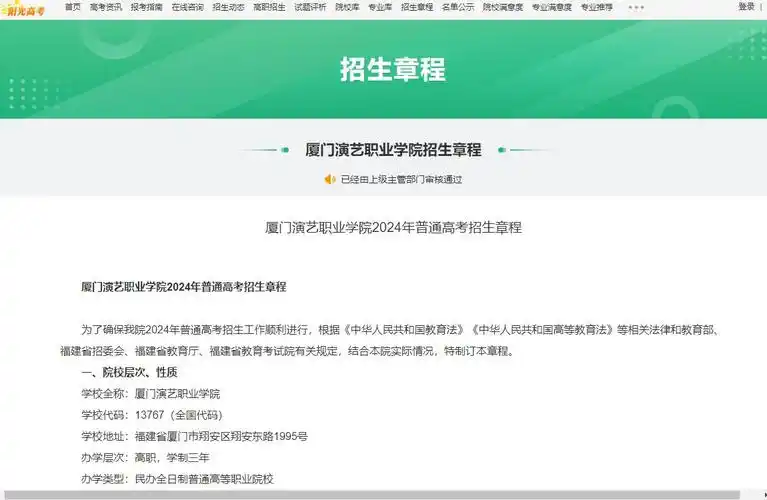Click the address line 翔安东路1995号
The image size is (767, 500).
[x=194, y=436]
